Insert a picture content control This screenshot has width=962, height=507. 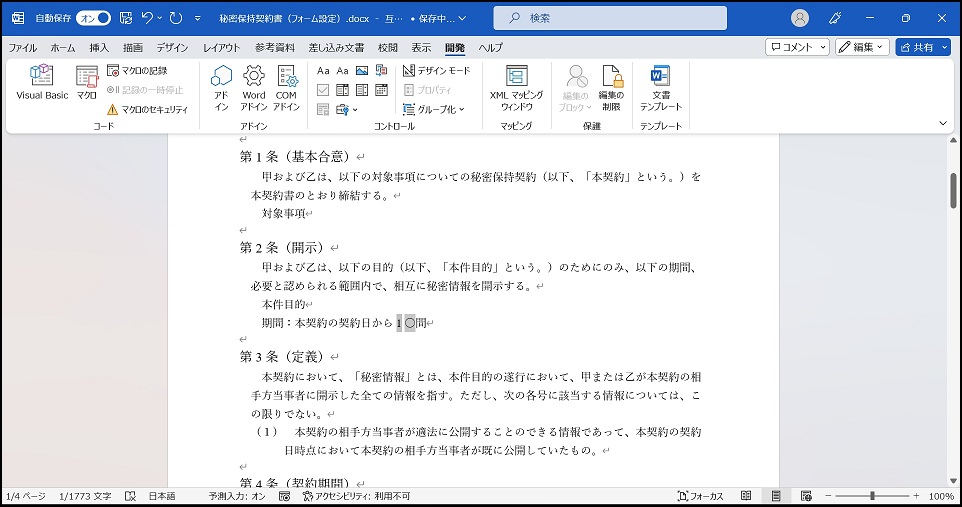361,71
